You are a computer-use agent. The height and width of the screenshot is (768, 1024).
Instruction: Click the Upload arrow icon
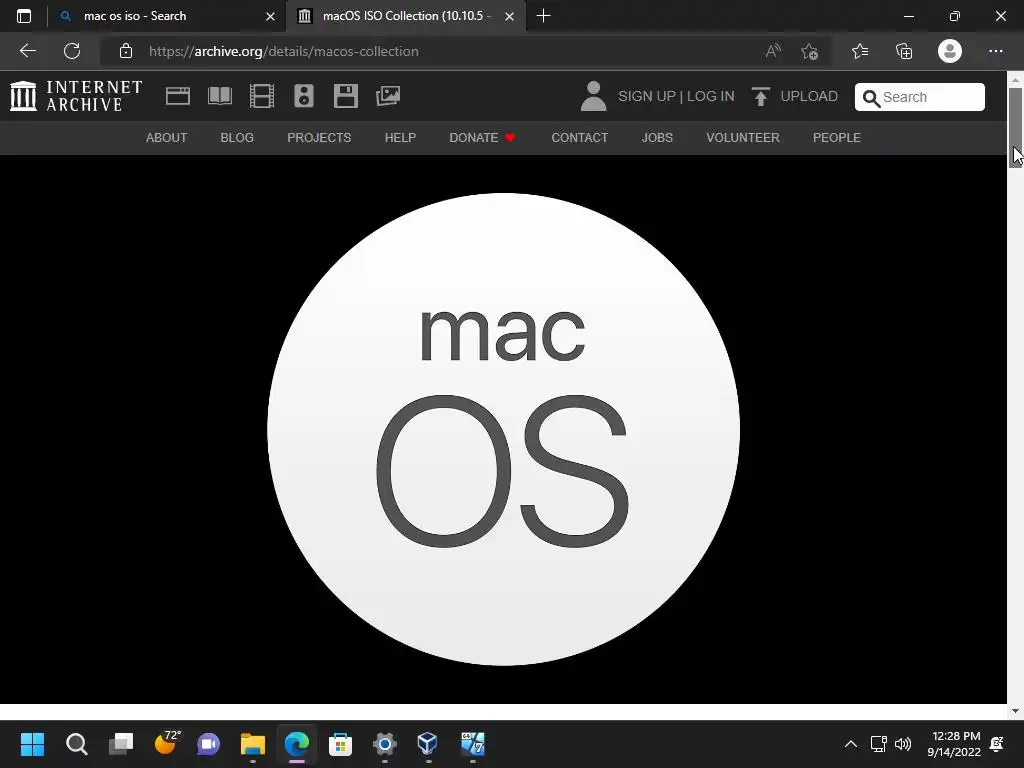[x=760, y=96]
